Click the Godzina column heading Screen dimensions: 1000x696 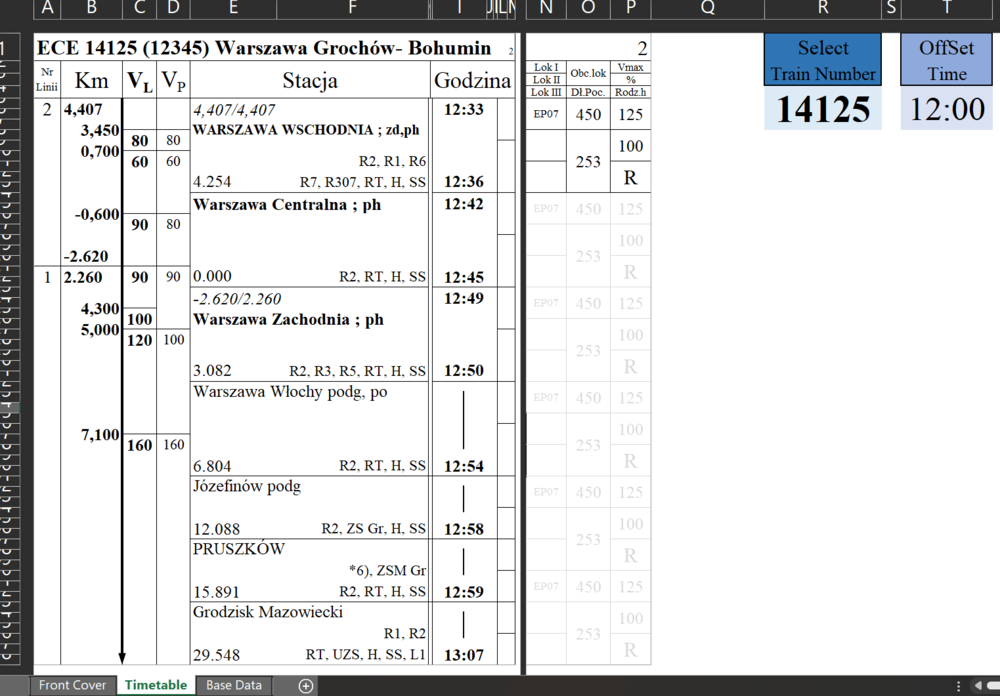click(473, 80)
